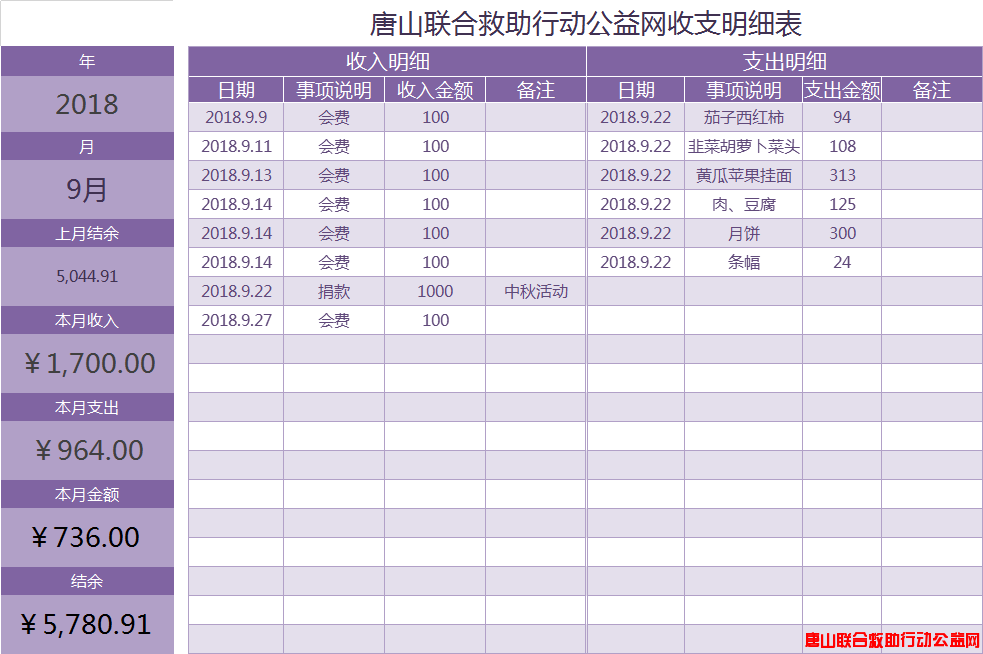Viewport: 983px width, 654px height.
Task: Select the income date 2018.9.13
Action: (236, 175)
